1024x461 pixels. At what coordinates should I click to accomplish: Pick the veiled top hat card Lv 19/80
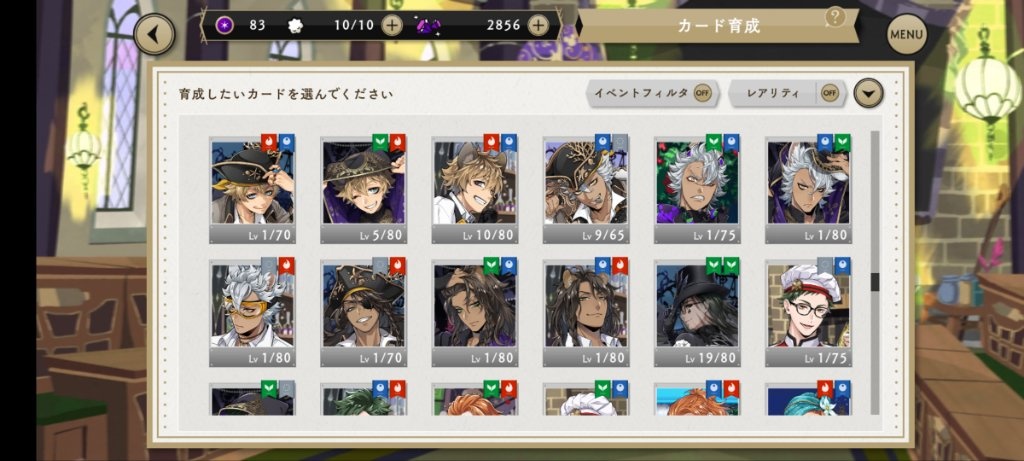click(x=697, y=312)
